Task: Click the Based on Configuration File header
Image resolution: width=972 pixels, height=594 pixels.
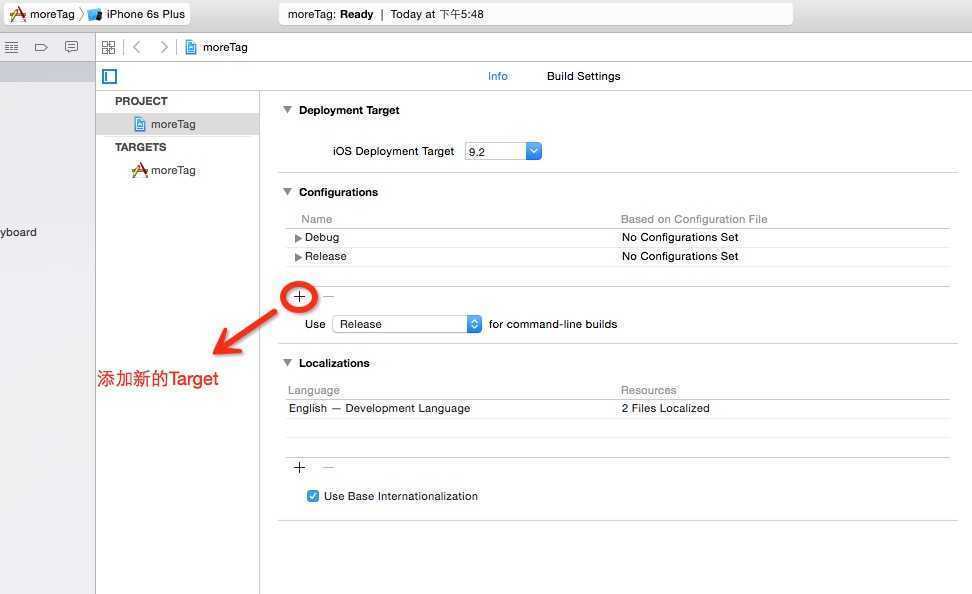Action: click(x=694, y=219)
